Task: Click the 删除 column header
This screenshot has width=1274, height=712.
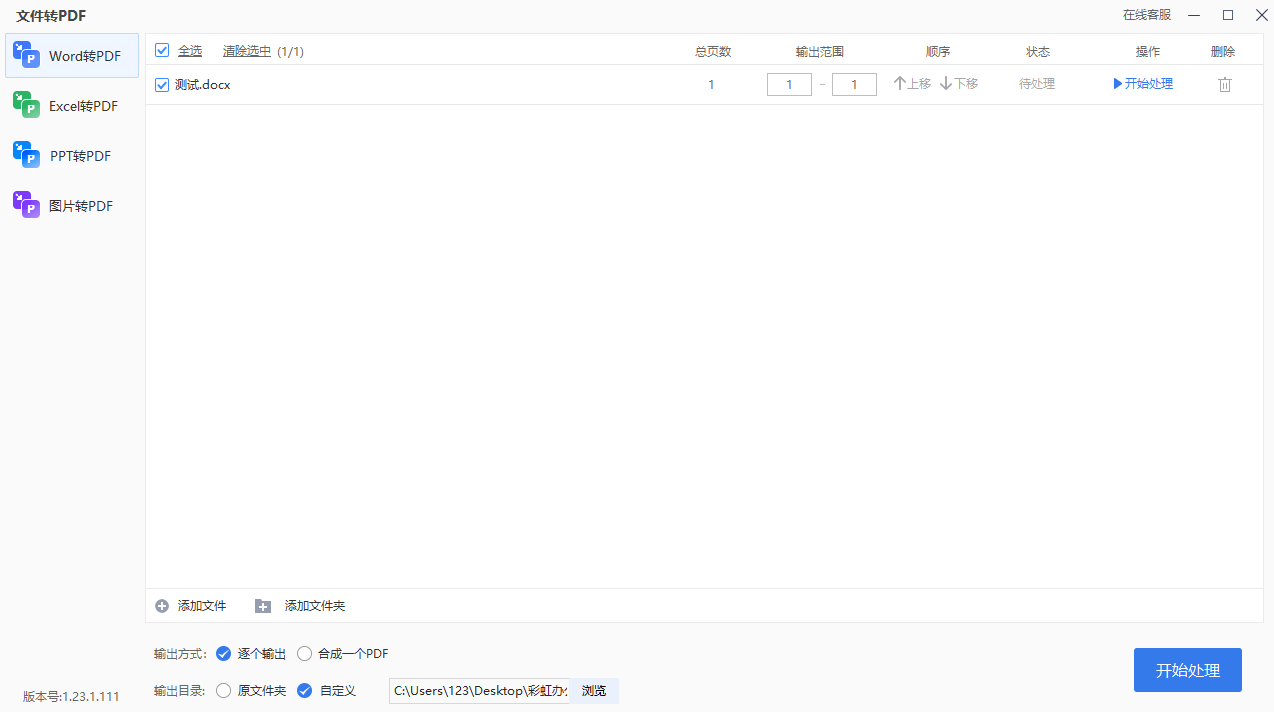Action: coord(1223,52)
